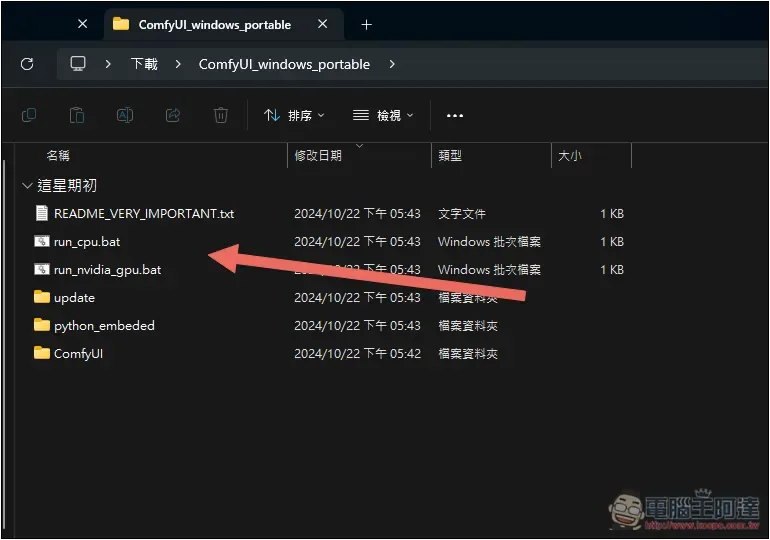Expand the chevron after ComfyUI_windows_portable breadcrumb
The image size is (770, 540).
coord(392,64)
